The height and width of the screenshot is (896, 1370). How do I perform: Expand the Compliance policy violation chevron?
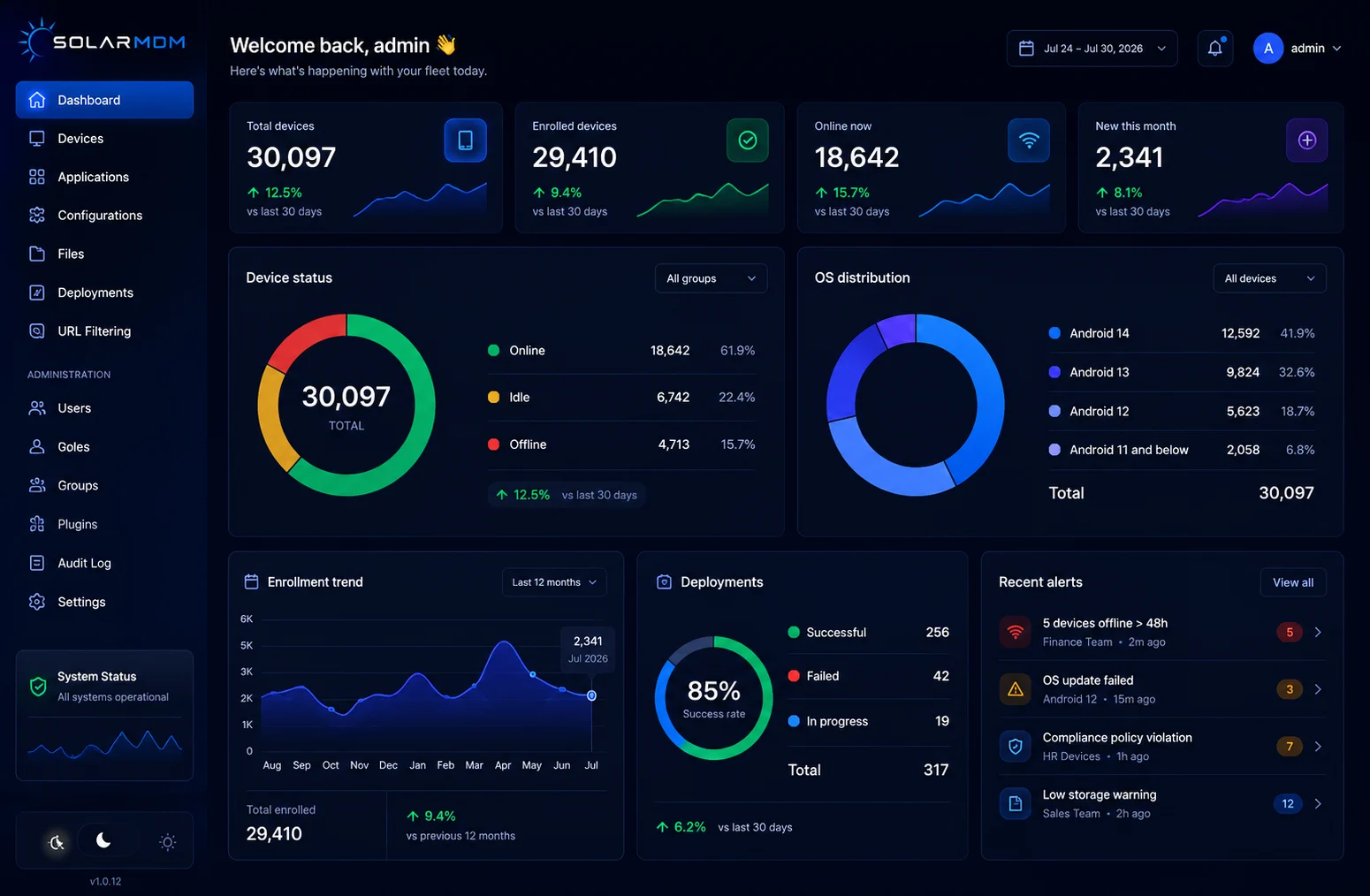tap(1318, 747)
